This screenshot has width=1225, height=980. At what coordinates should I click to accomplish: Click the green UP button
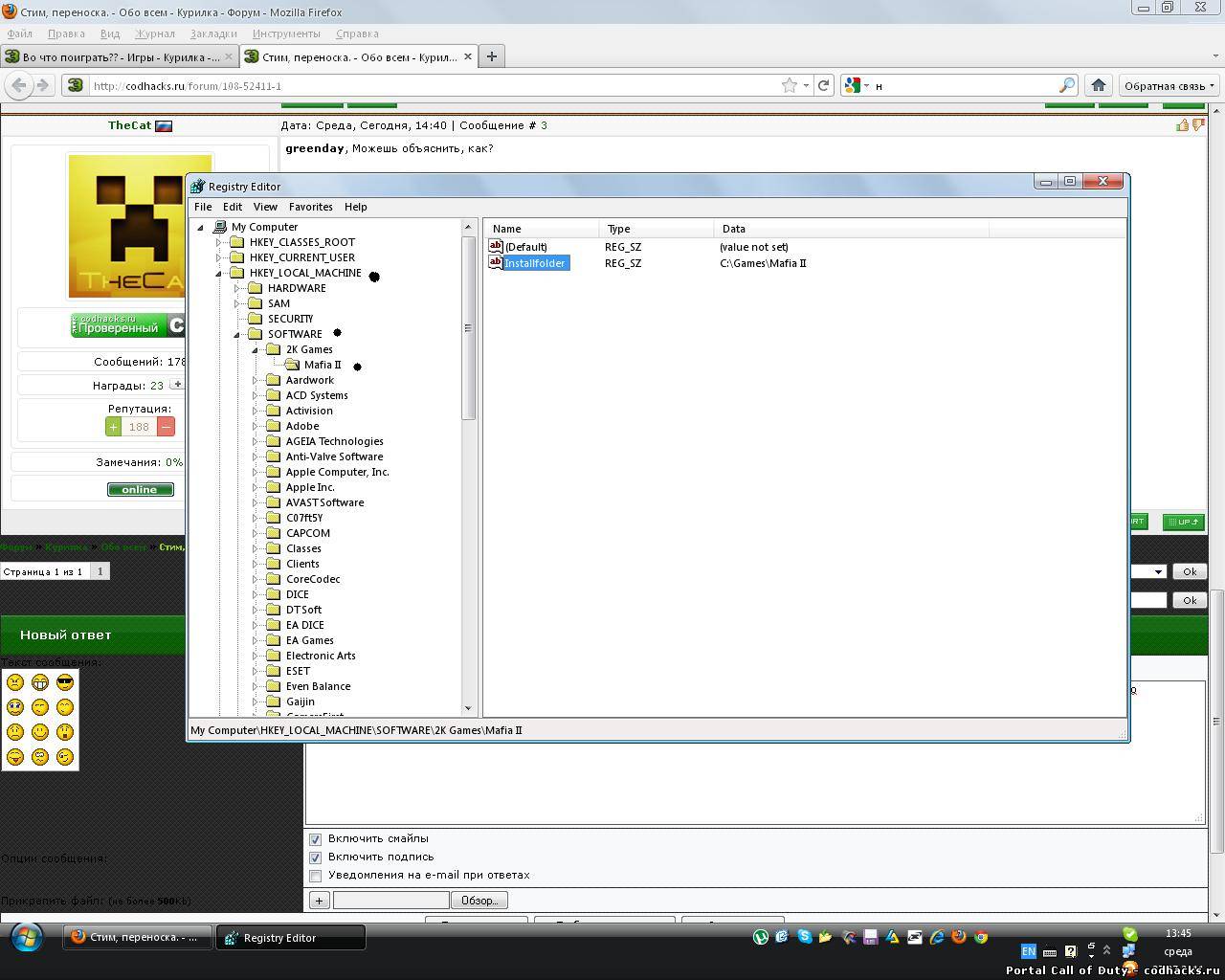[1183, 522]
